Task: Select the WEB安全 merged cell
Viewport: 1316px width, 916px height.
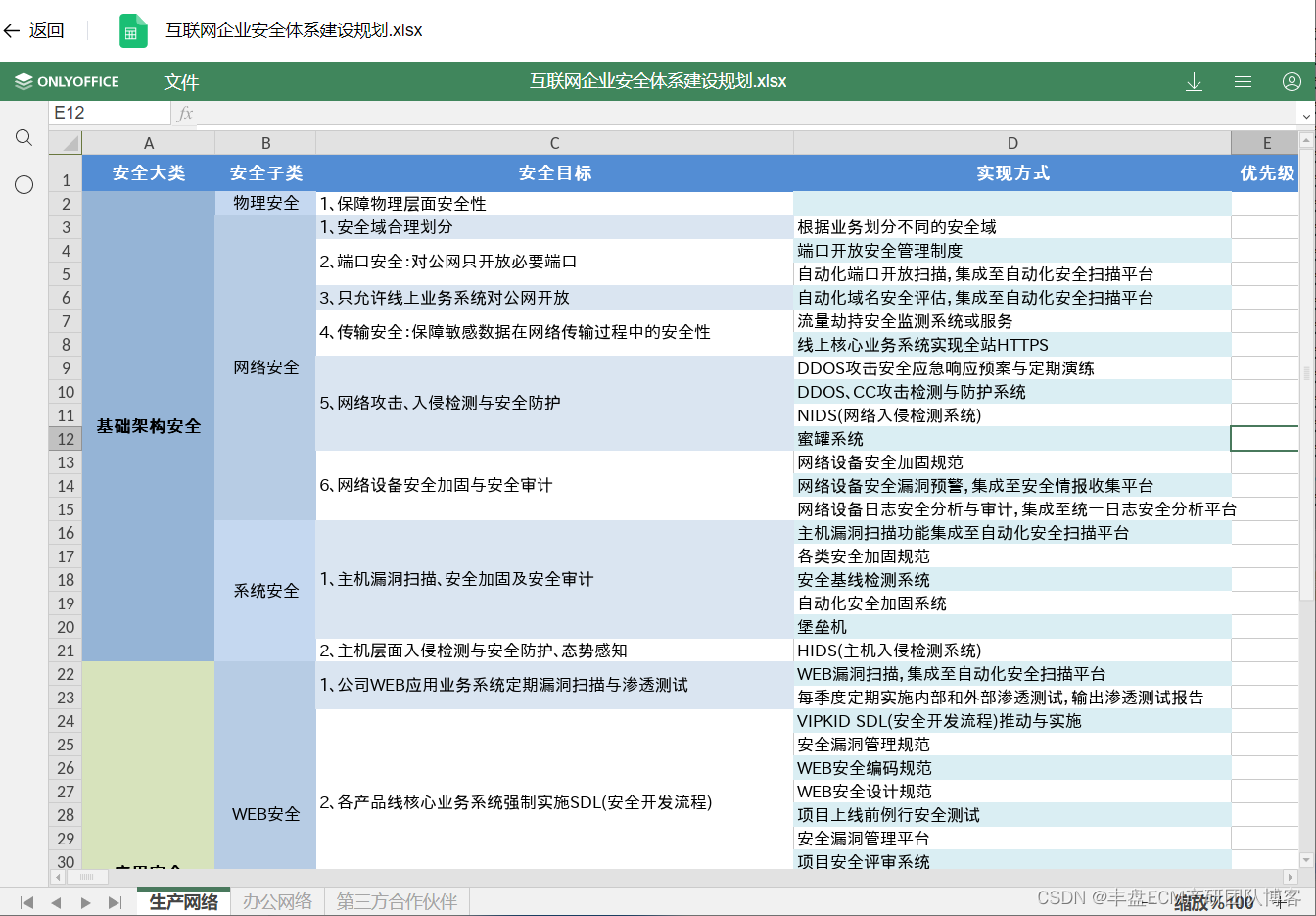Action: pyautogui.click(x=265, y=765)
